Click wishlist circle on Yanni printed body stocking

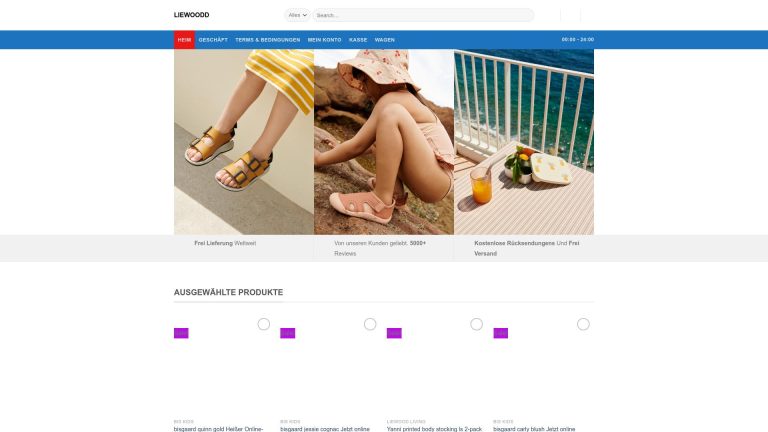click(x=476, y=324)
